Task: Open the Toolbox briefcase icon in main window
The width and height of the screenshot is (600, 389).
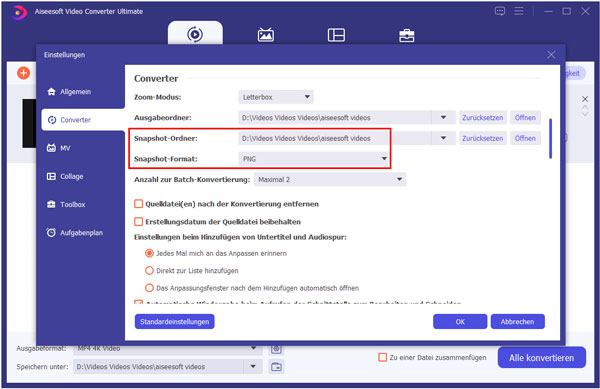Action: 406,35
